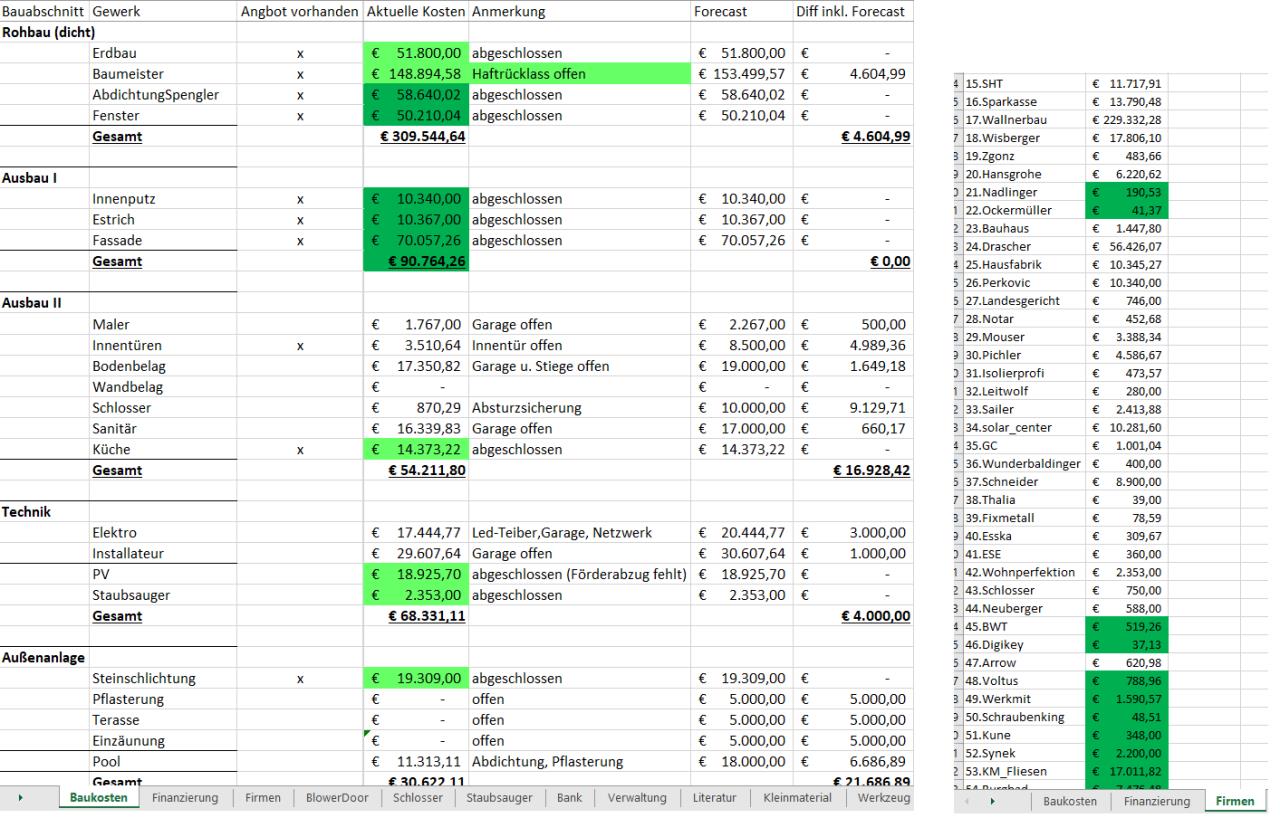
Task: Select the Gewerk column header cell
Action: 163,11
